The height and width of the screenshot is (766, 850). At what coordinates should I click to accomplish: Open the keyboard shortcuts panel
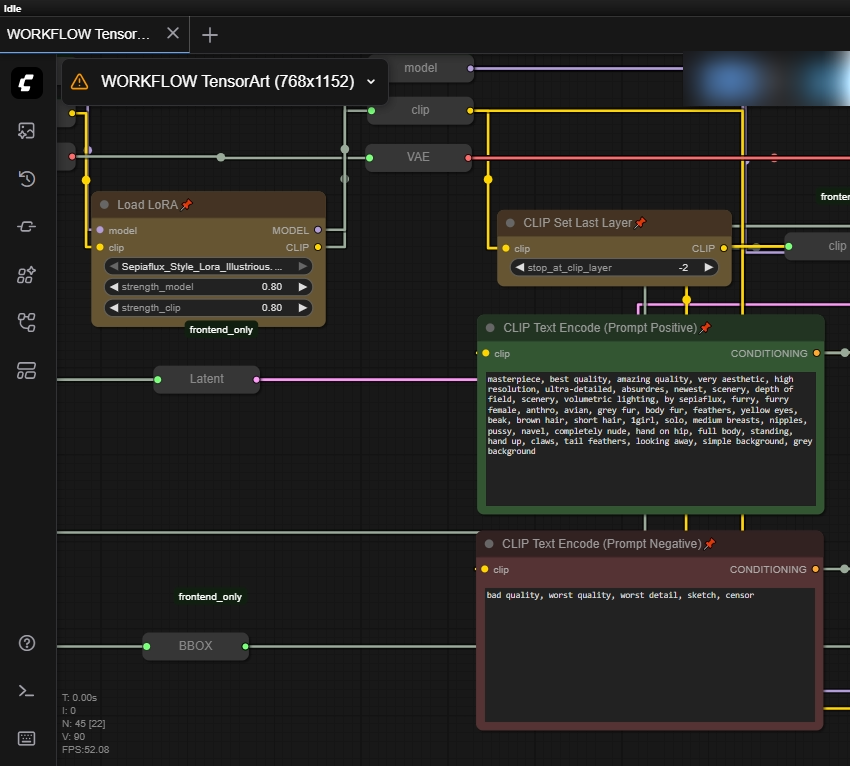(26, 738)
